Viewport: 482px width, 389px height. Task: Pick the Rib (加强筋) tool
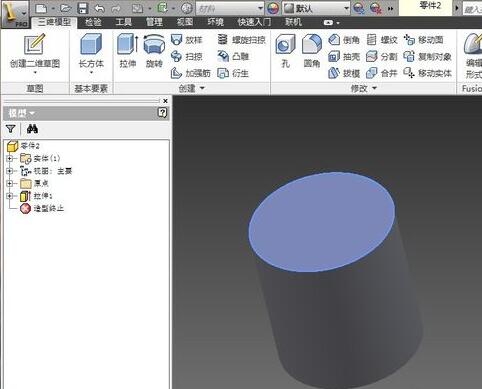point(191,73)
